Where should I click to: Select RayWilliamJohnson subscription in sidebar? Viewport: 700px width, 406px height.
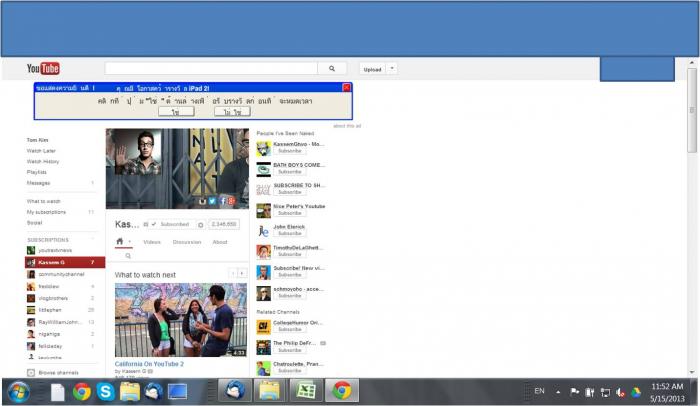coord(60,322)
